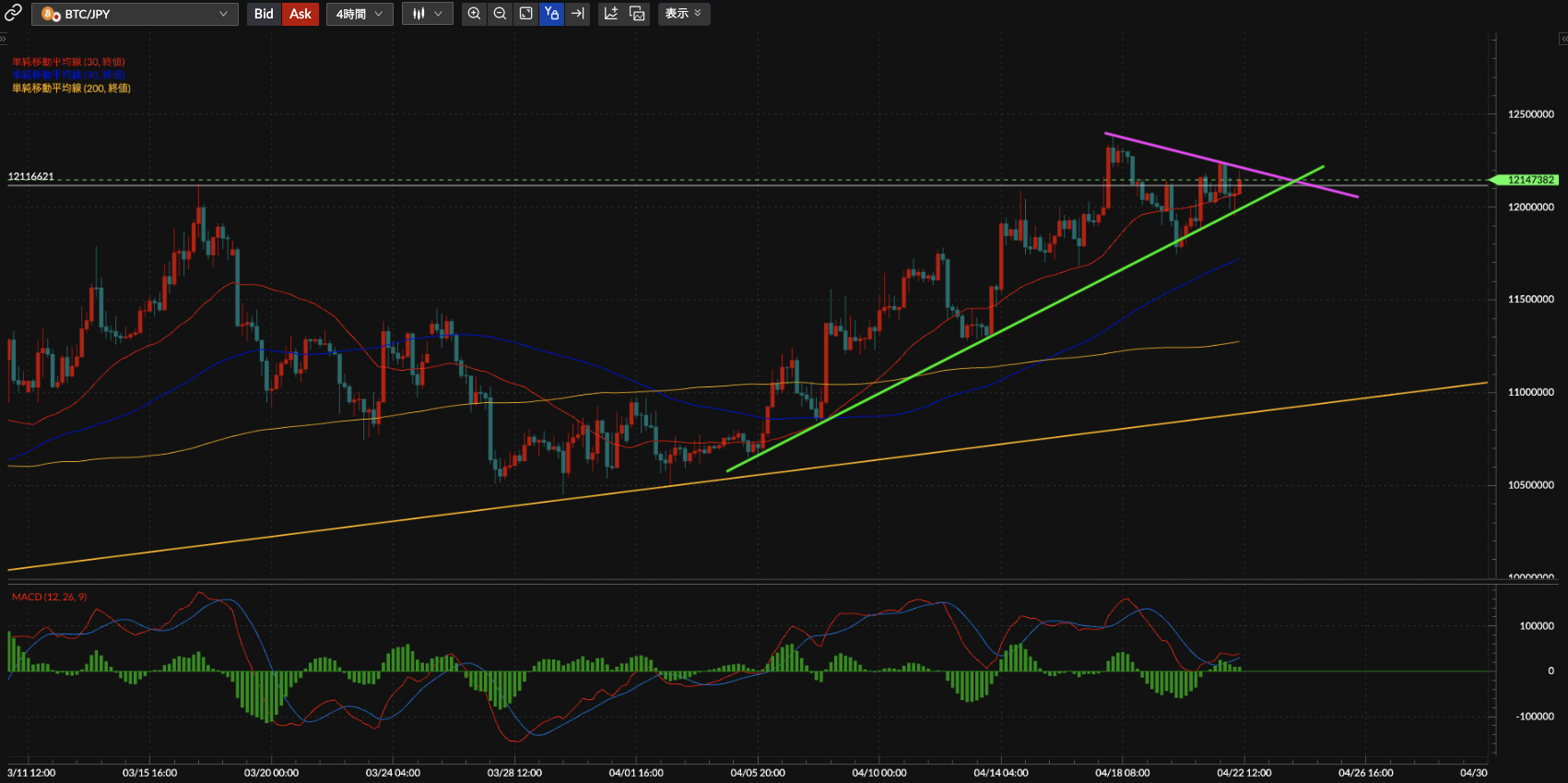Image resolution: width=1568 pixels, height=783 pixels.
Task: Click the 04/18 08:00 time axis label
Action: point(1122,773)
